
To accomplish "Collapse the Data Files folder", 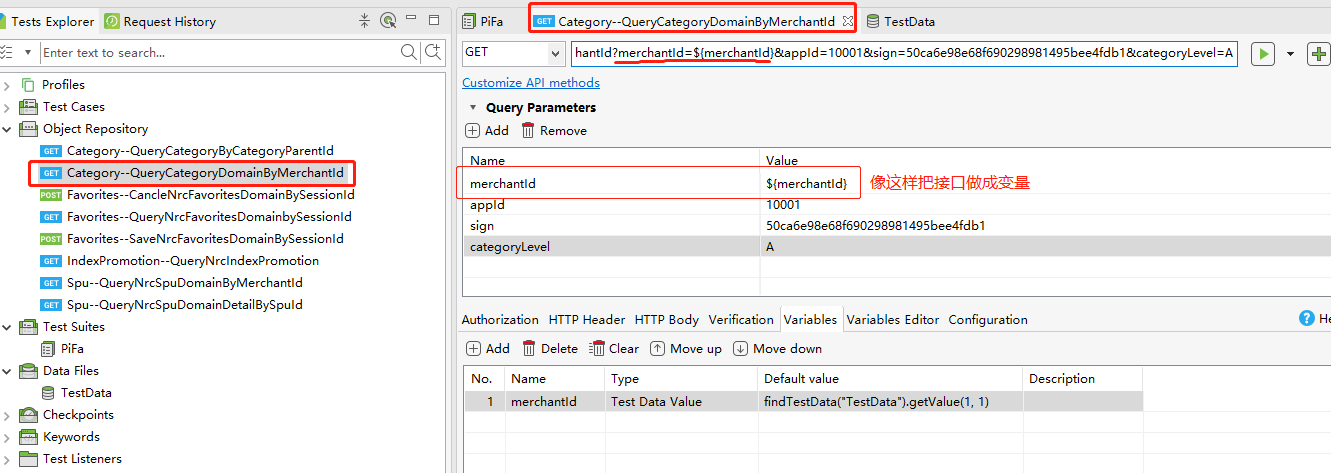I will [7, 371].
